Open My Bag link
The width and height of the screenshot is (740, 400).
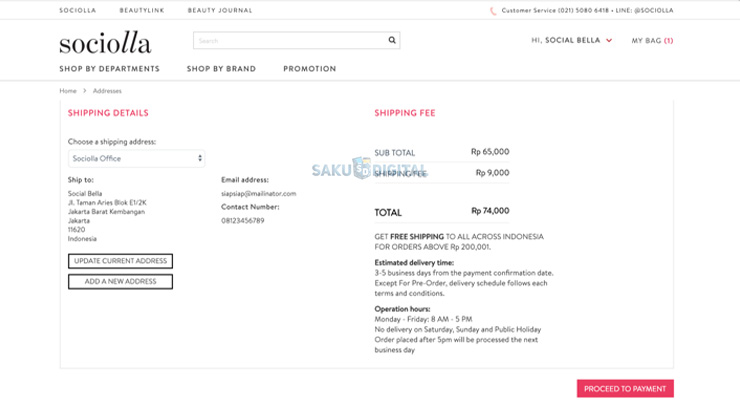(x=646, y=41)
